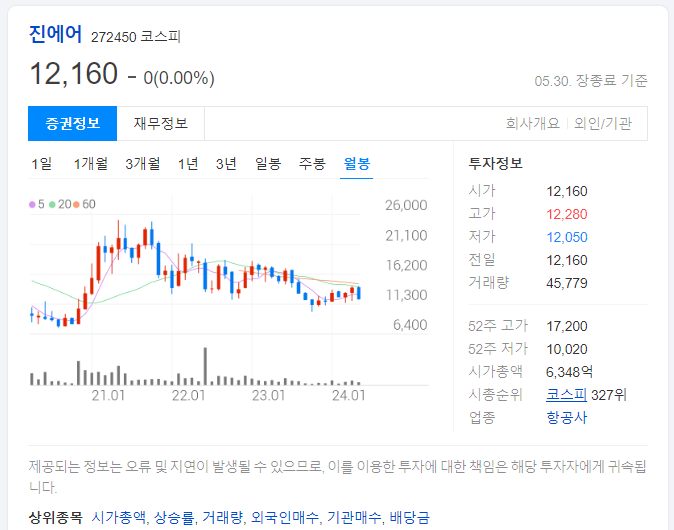The width and height of the screenshot is (674, 530).
Task: Click the green 20 moving average legend dot
Action: pos(52,205)
